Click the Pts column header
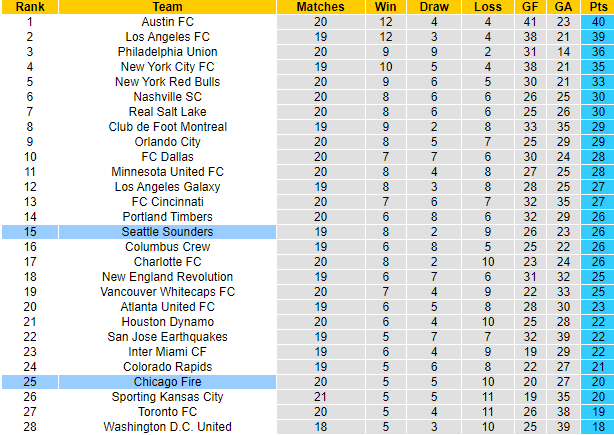 598,6
